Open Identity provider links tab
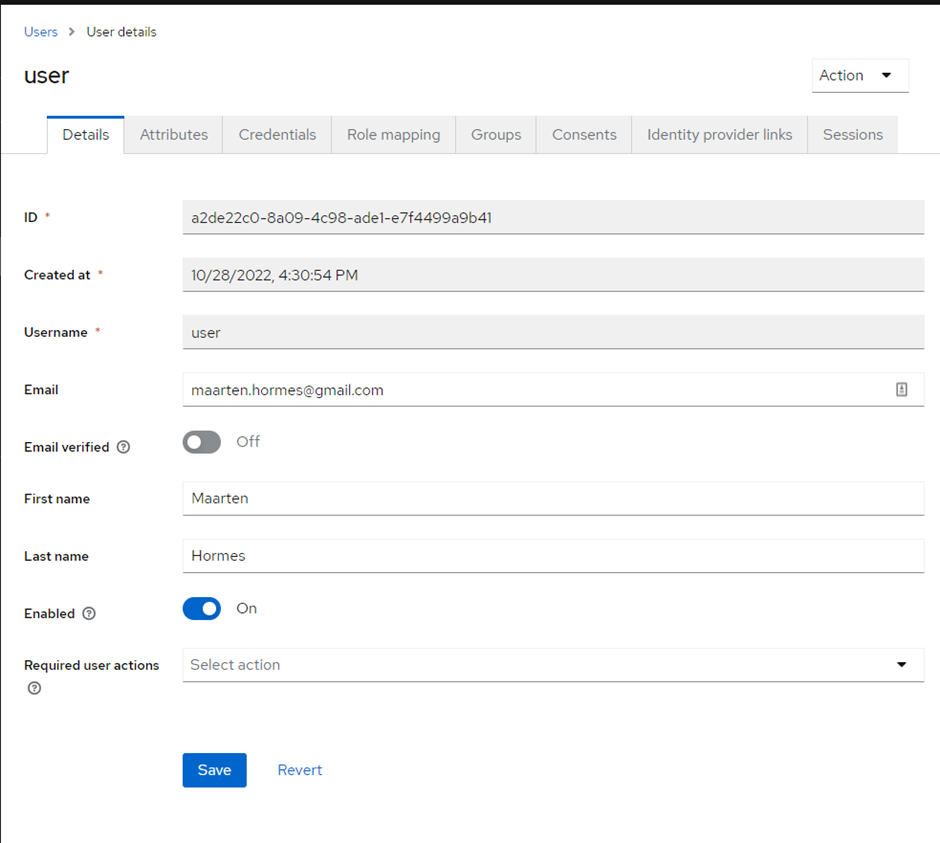 719,135
